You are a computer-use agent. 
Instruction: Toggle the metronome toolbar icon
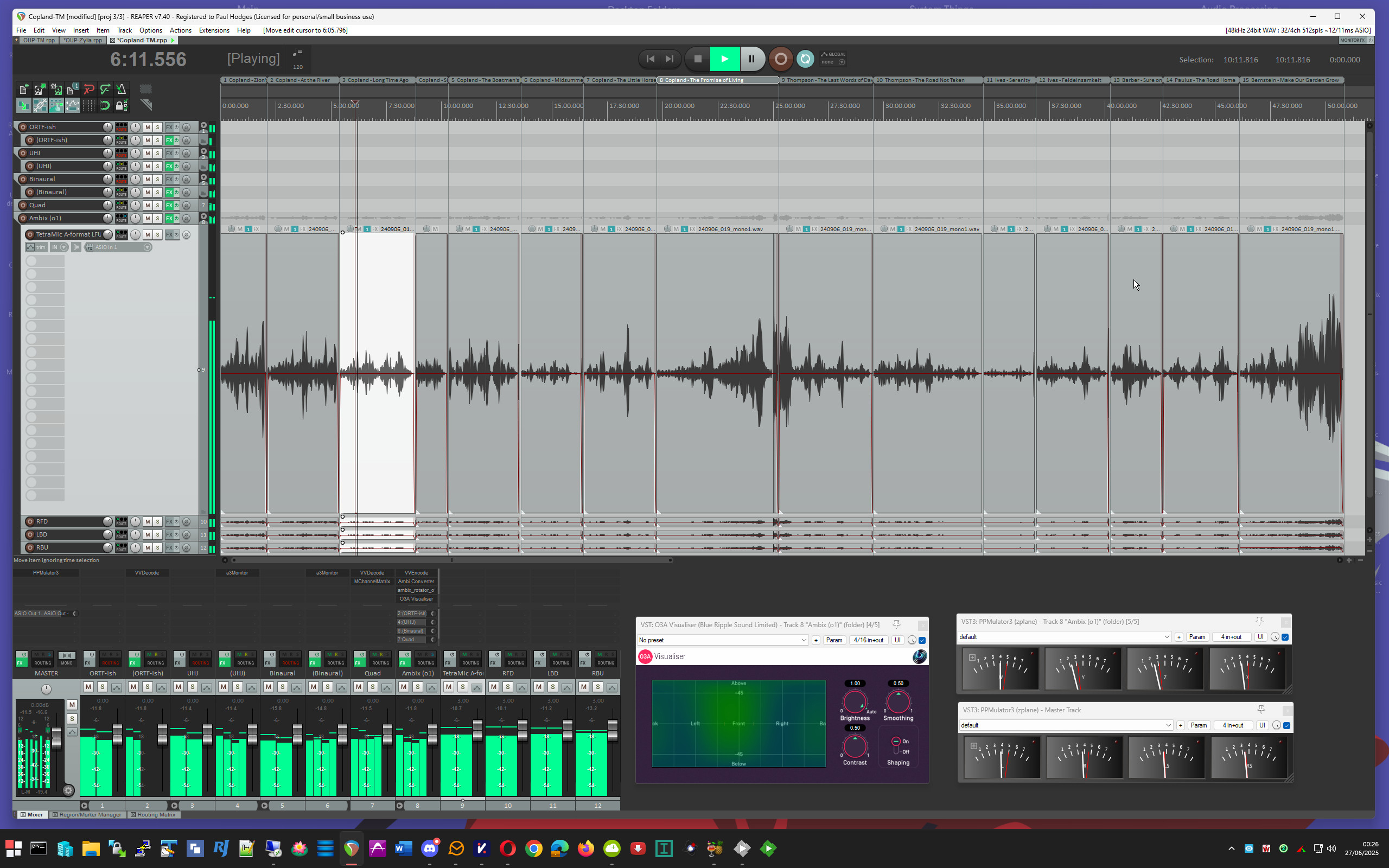121,89
